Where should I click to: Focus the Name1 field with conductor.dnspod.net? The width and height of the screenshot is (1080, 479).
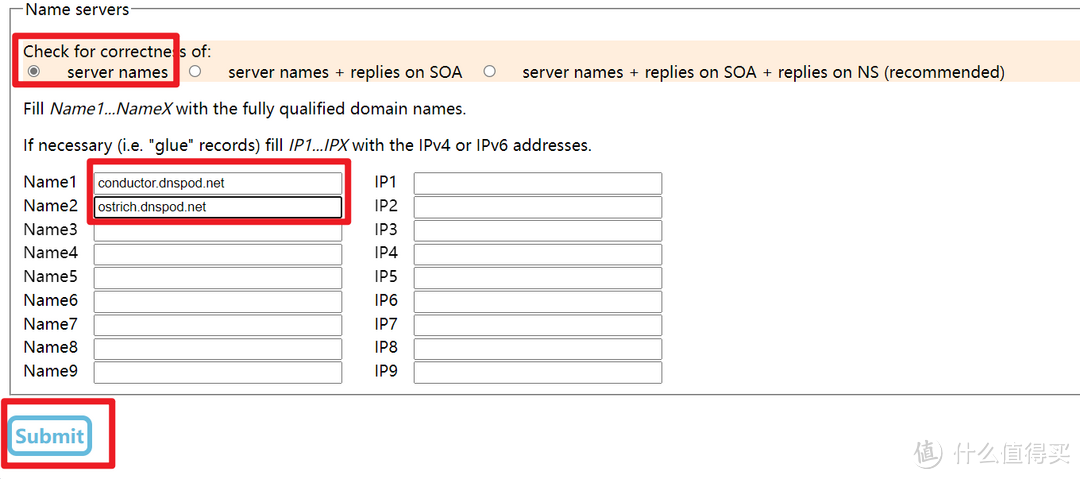(x=218, y=183)
